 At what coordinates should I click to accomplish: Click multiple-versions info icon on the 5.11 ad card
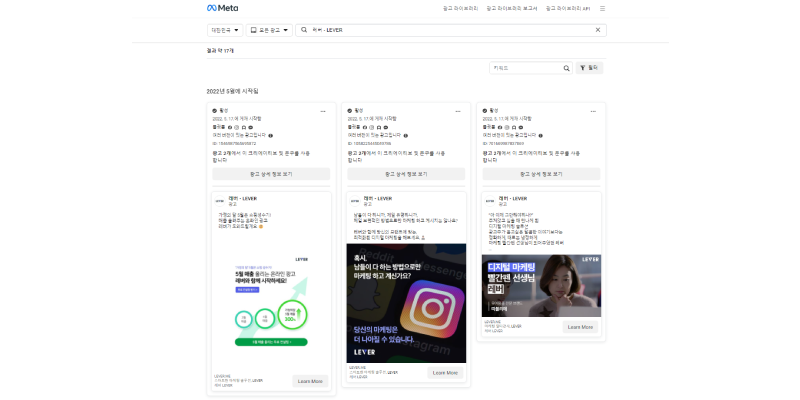tap(540, 136)
